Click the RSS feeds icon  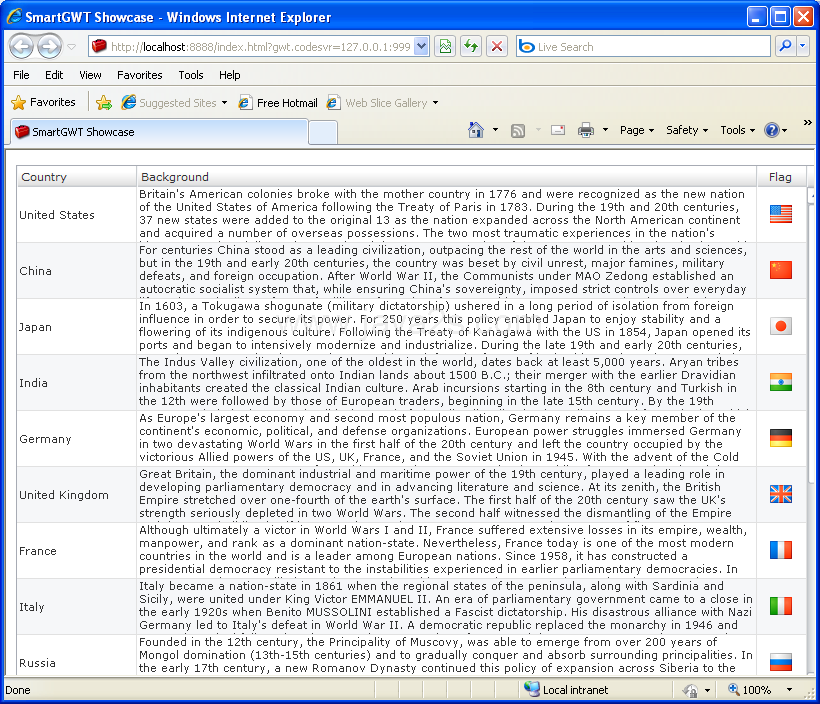pos(518,131)
